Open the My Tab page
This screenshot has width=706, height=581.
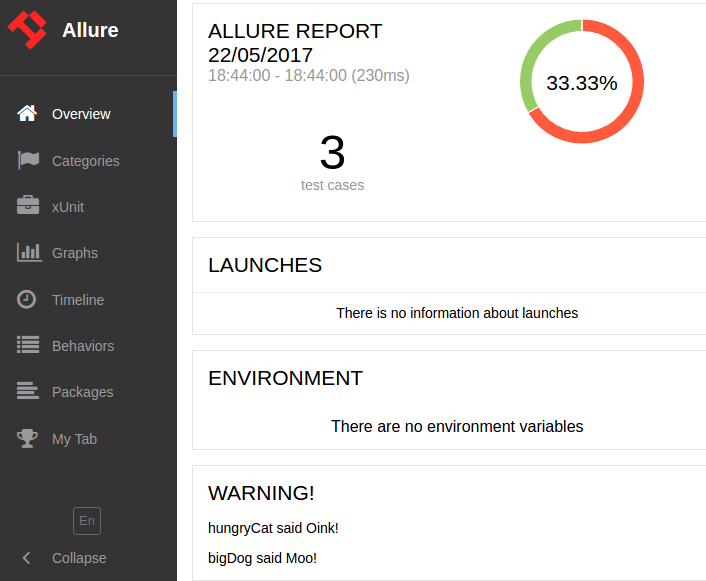pyautogui.click(x=88, y=438)
